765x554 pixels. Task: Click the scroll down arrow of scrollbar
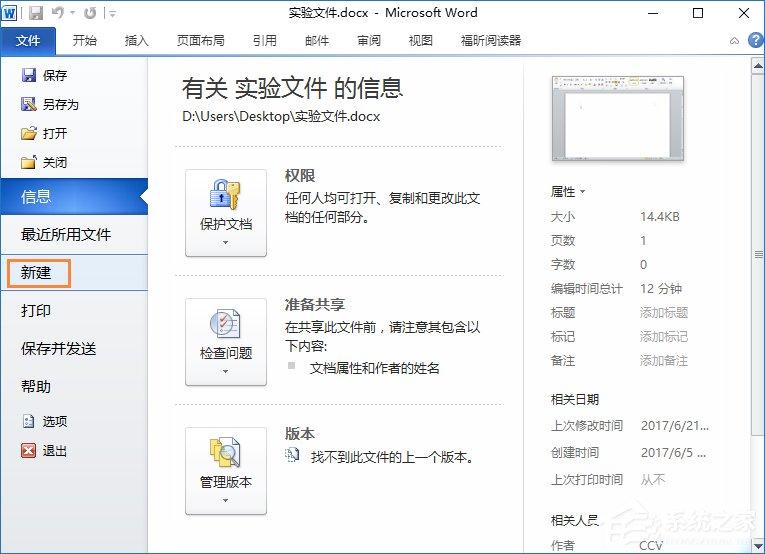tap(758, 545)
